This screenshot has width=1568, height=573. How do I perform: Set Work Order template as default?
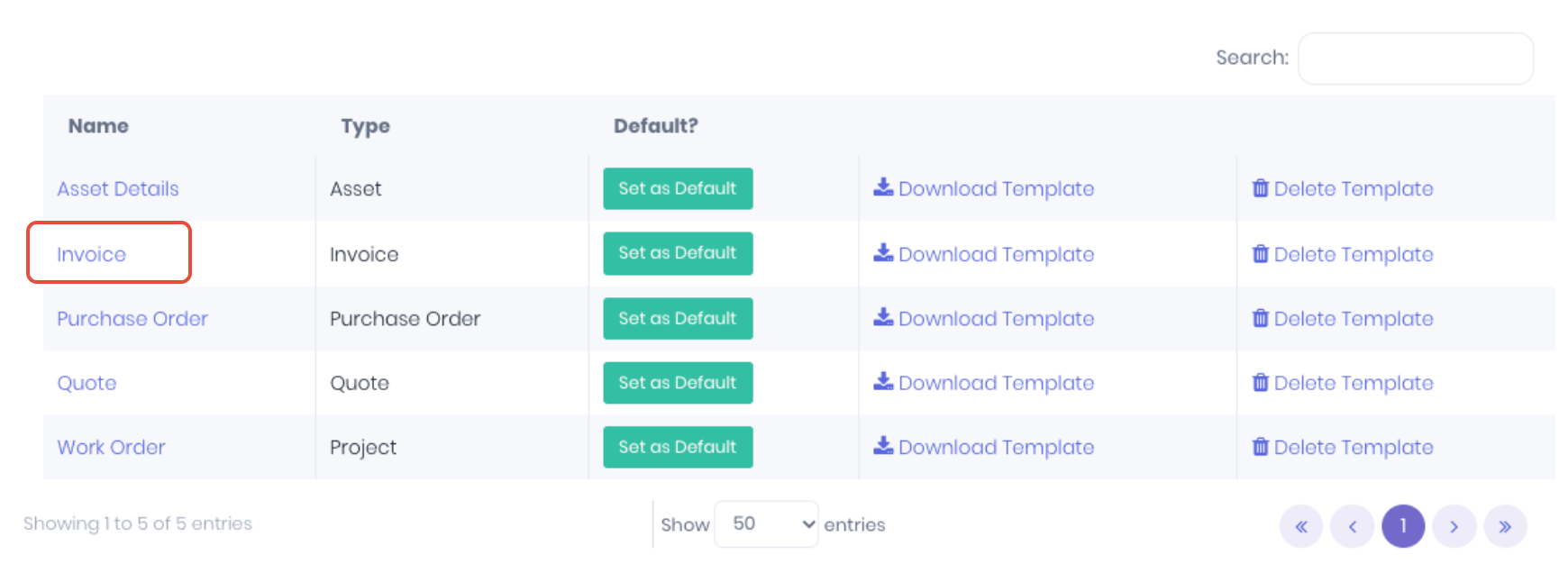(x=678, y=447)
